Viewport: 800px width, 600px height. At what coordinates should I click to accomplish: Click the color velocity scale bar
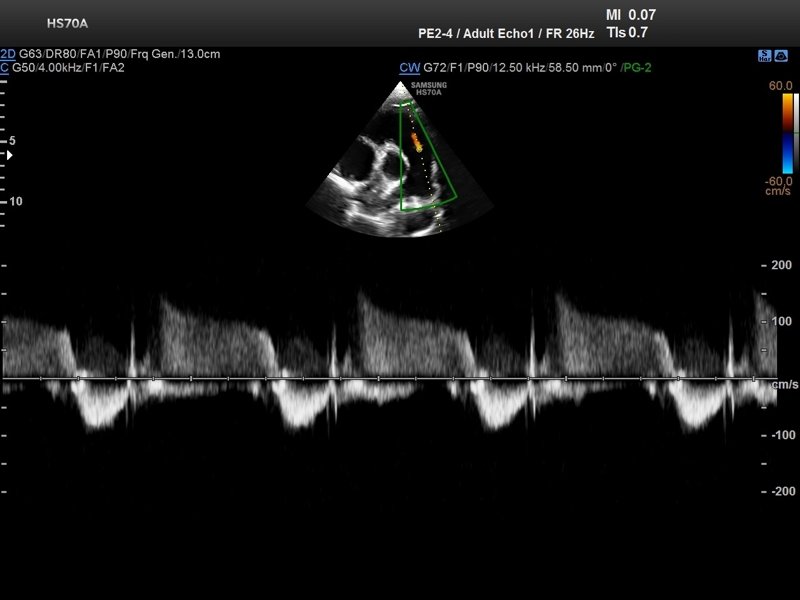pos(788,134)
